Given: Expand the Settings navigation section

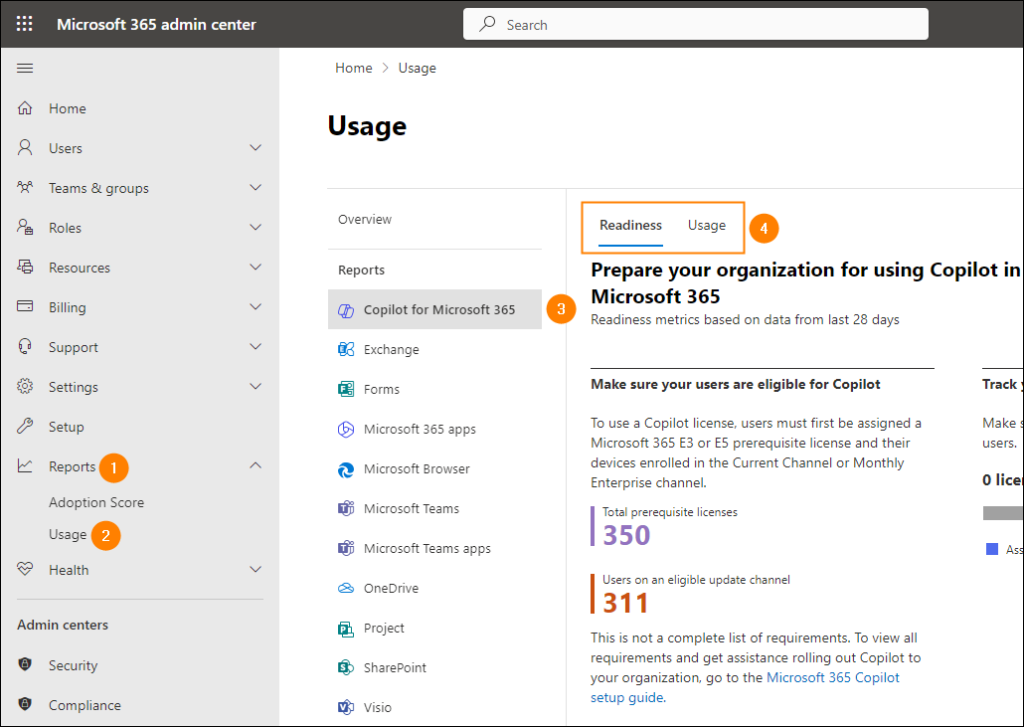Looking at the screenshot, I should (255, 387).
